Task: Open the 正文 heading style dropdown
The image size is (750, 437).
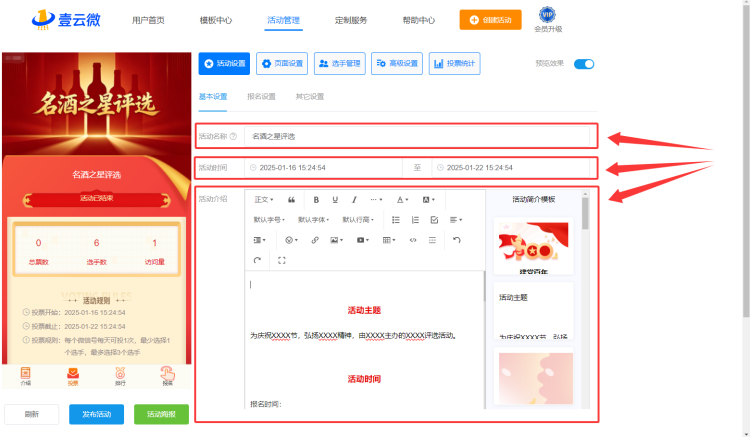Action: (x=264, y=200)
